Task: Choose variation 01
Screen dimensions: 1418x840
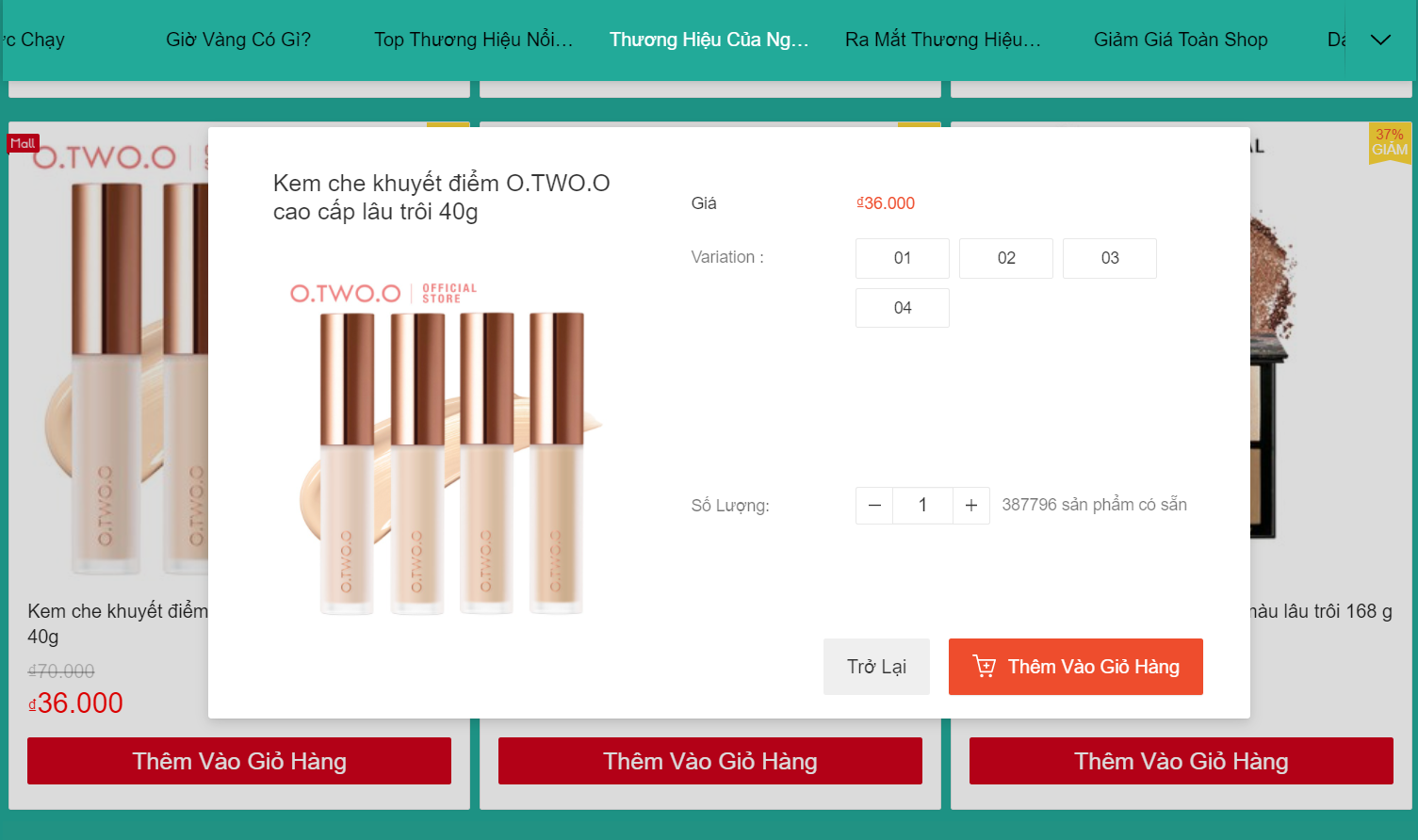Action: (902, 258)
